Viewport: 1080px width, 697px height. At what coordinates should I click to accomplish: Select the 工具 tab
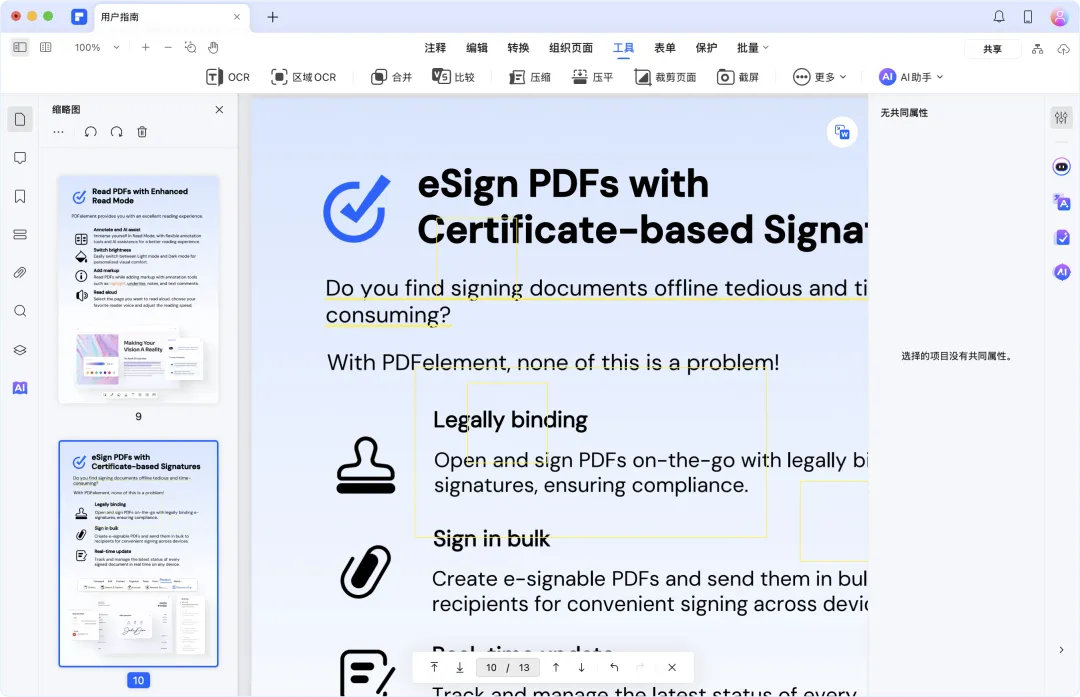pos(623,48)
